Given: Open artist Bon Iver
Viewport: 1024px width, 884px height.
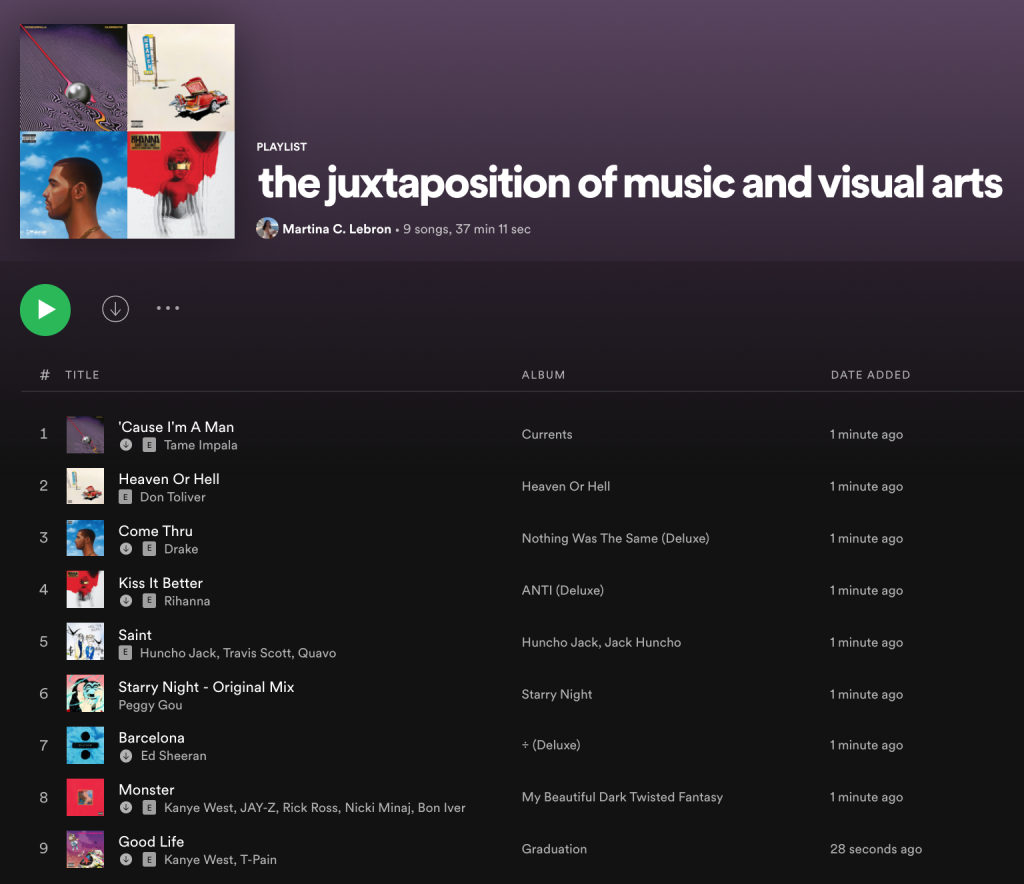Looking at the screenshot, I should click(x=441, y=808).
